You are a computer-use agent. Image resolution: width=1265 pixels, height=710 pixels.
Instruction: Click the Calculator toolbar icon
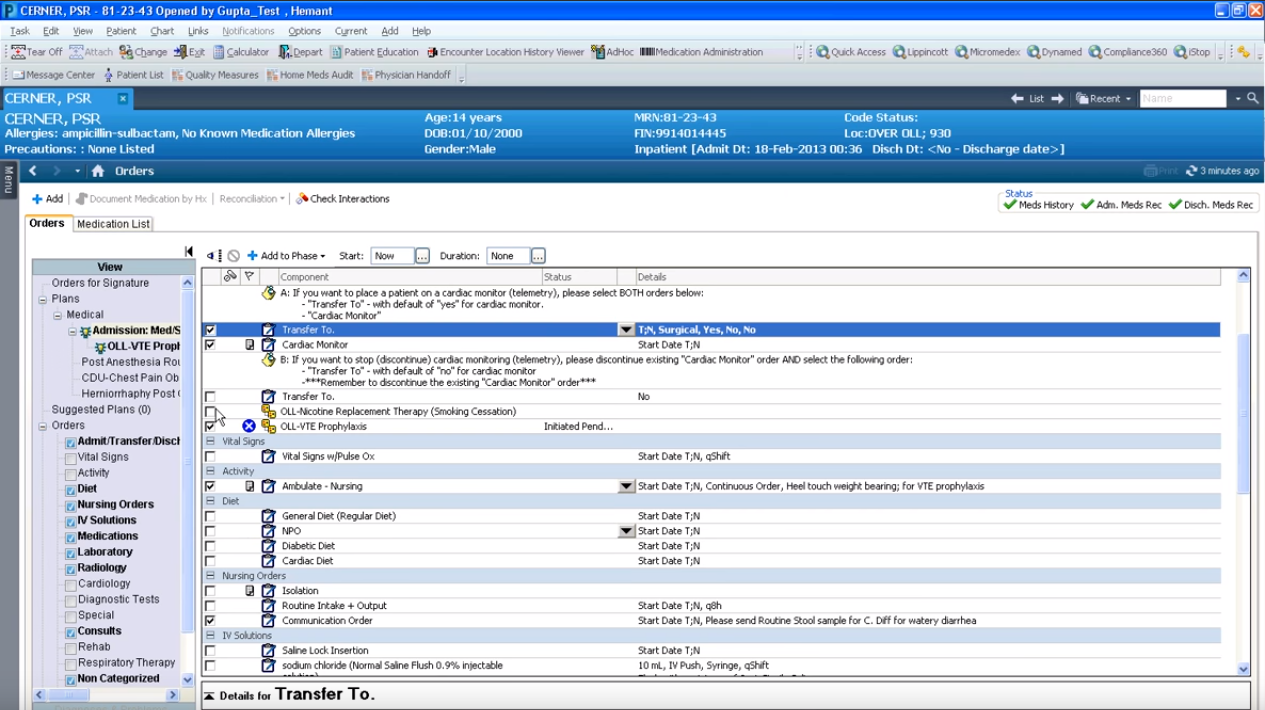point(220,52)
